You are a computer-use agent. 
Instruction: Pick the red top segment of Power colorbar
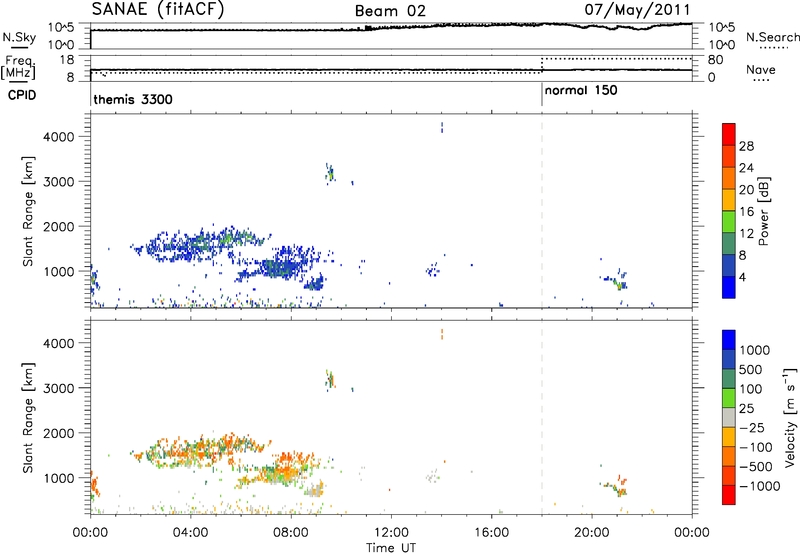[729, 134]
